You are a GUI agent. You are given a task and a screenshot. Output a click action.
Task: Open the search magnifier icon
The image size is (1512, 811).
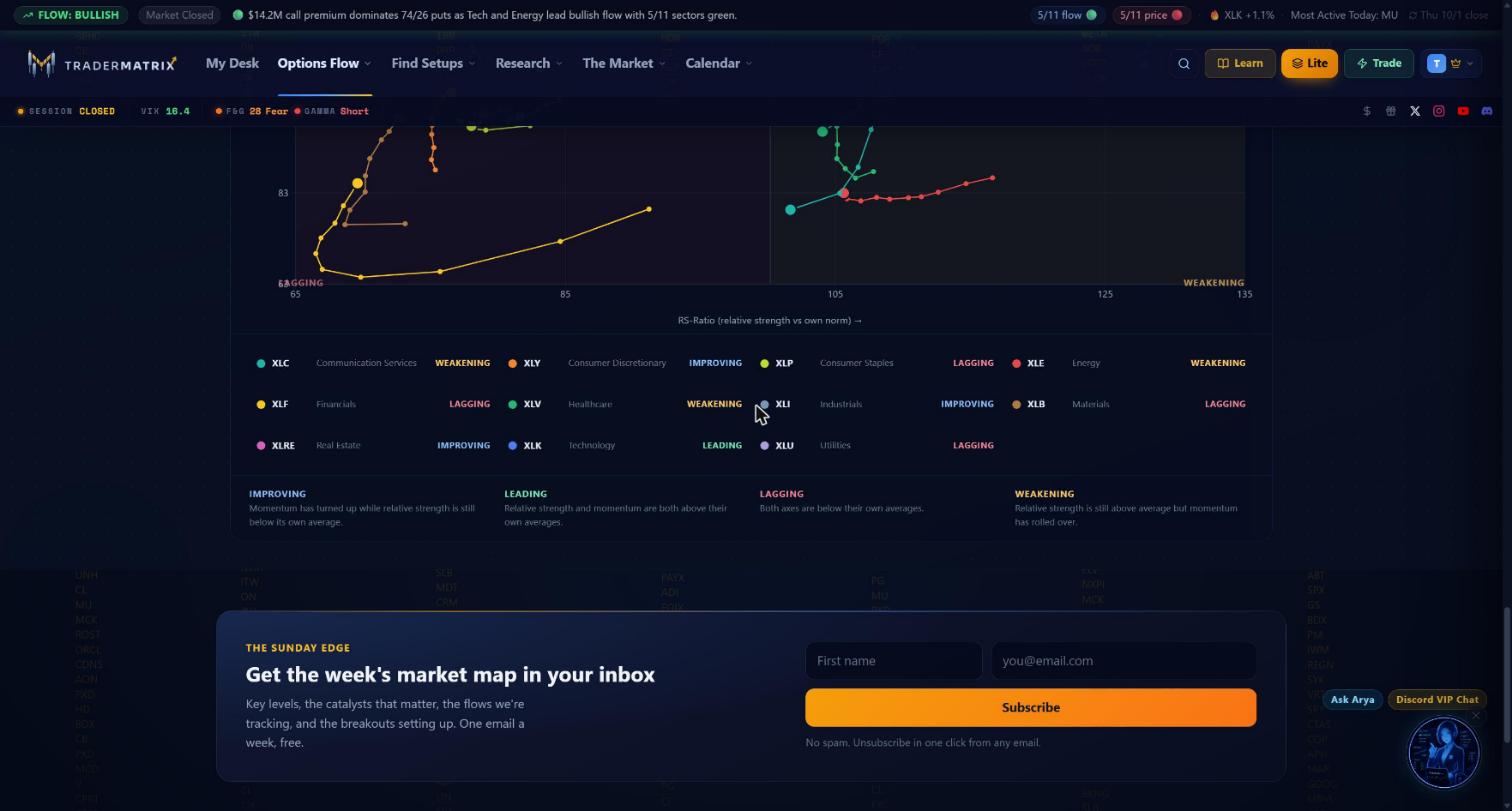[1184, 63]
